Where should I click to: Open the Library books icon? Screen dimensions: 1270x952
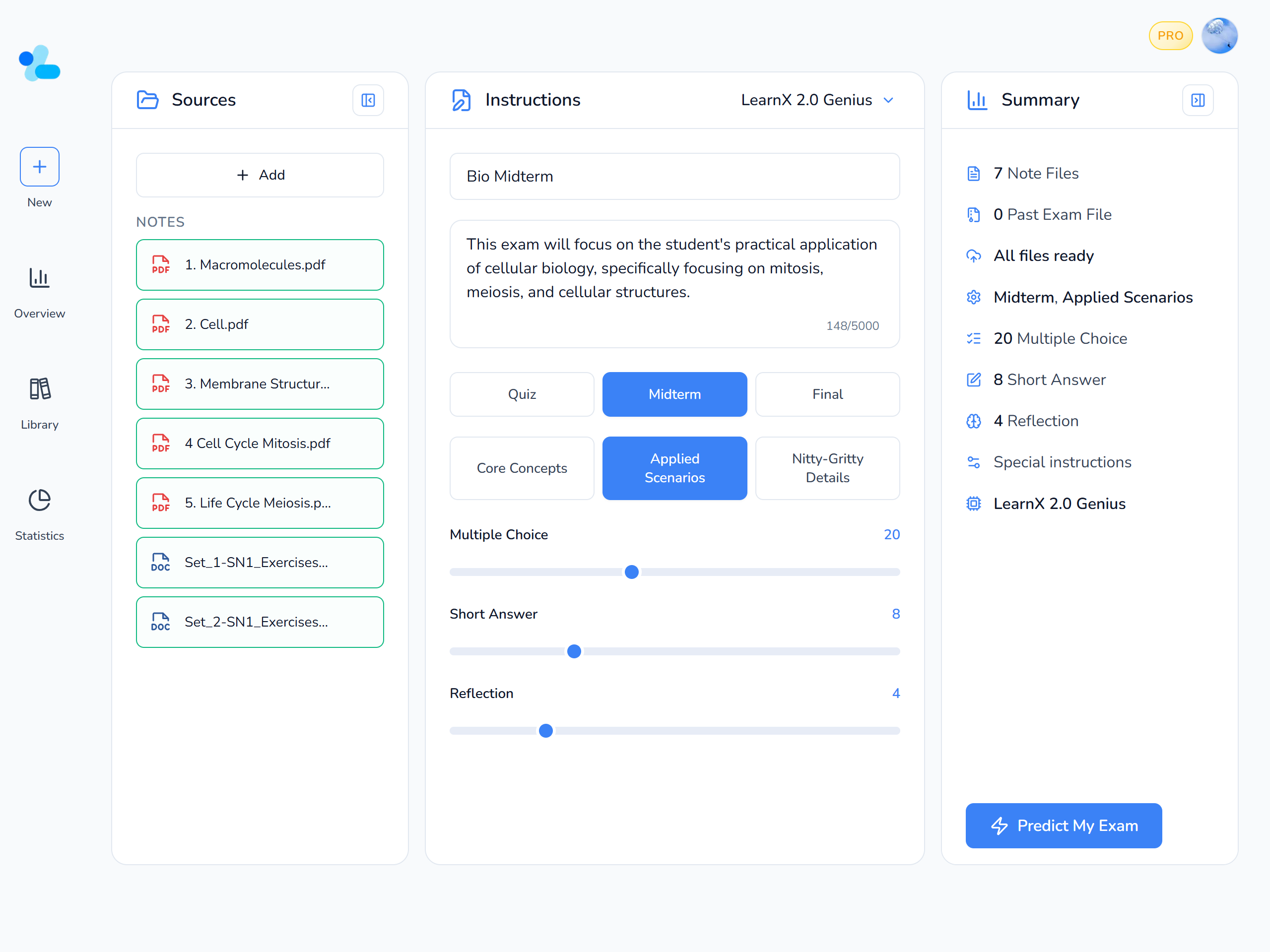(x=40, y=389)
